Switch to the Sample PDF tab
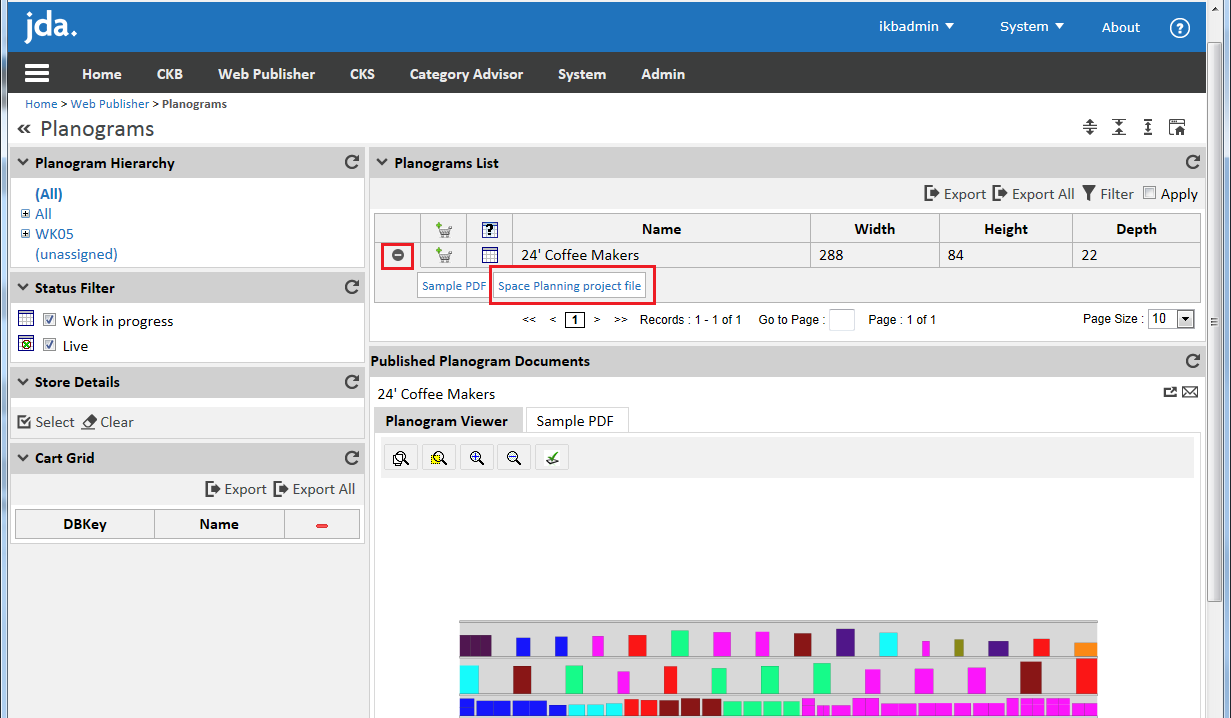 coord(575,421)
